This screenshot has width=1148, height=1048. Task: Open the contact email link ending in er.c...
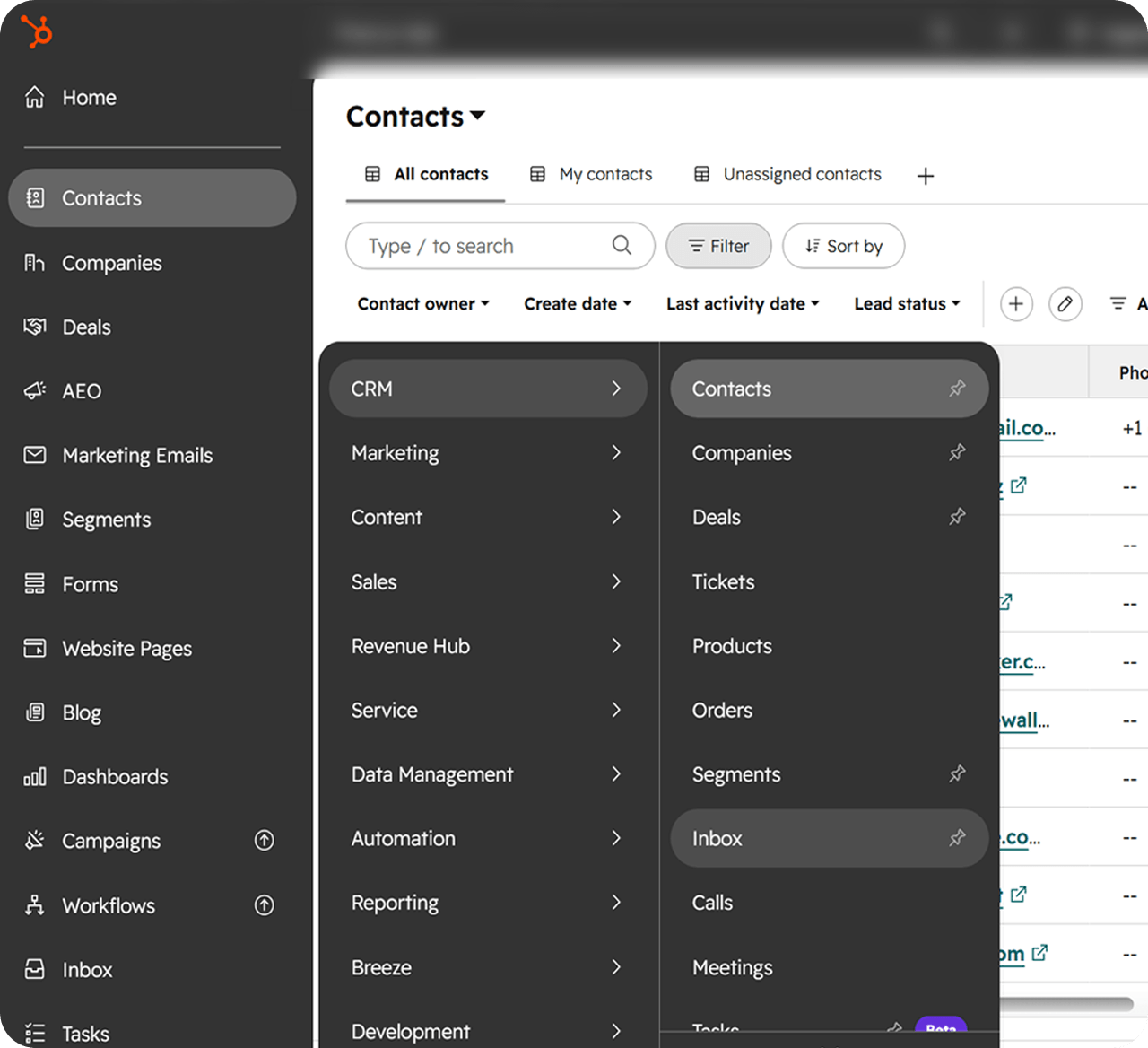pyautogui.click(x=1022, y=662)
